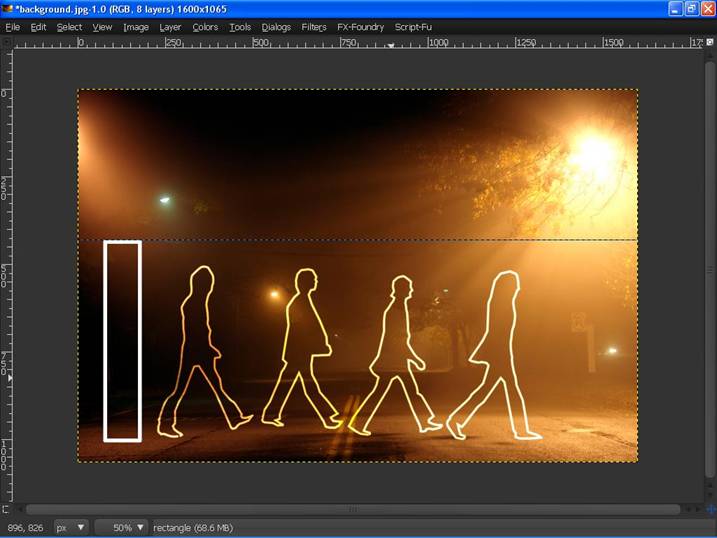Open the px units dropdown
The image size is (717, 538).
pyautogui.click(x=70, y=527)
